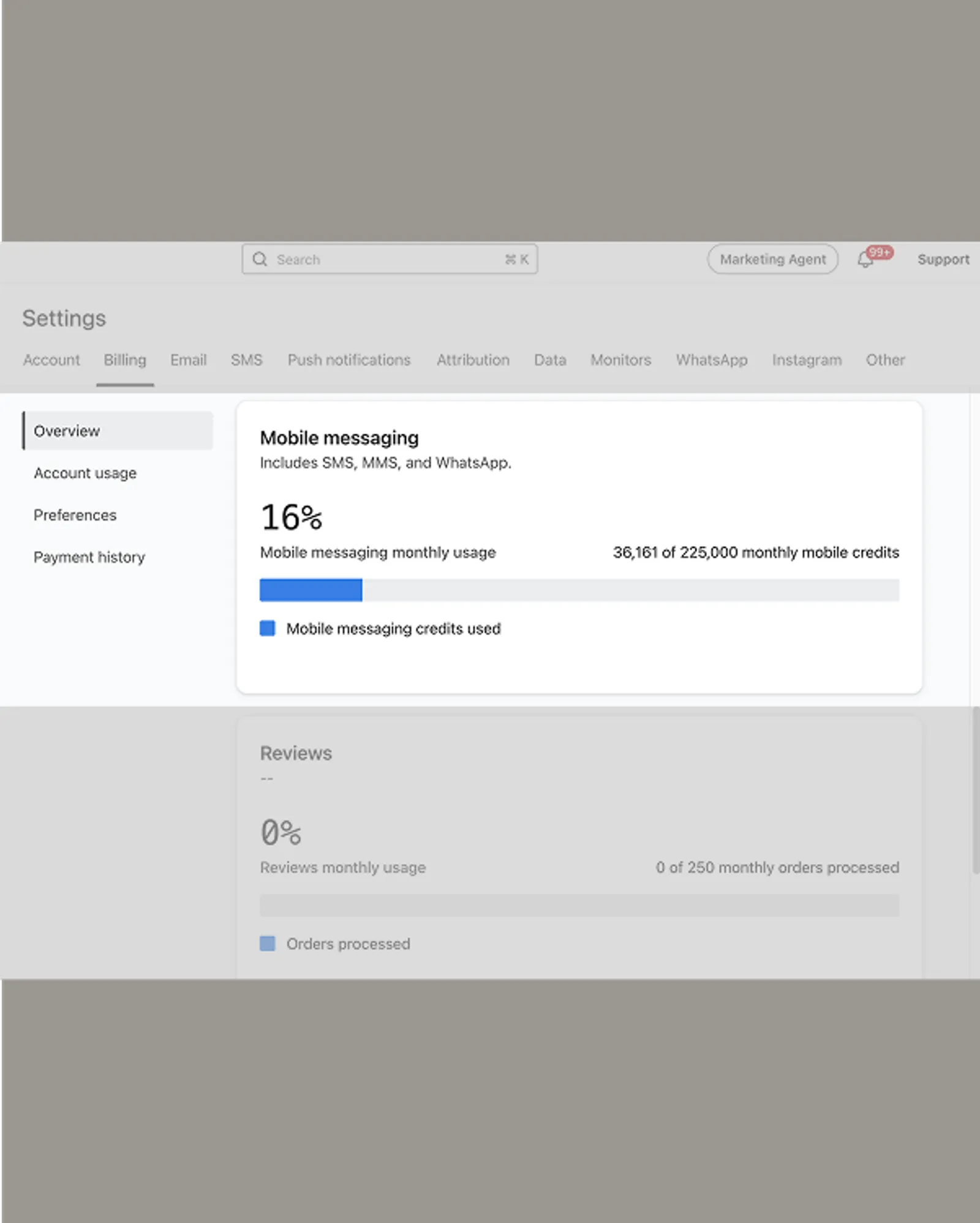Go to Push notifications tab
This screenshot has height=1223, width=980.
point(349,360)
